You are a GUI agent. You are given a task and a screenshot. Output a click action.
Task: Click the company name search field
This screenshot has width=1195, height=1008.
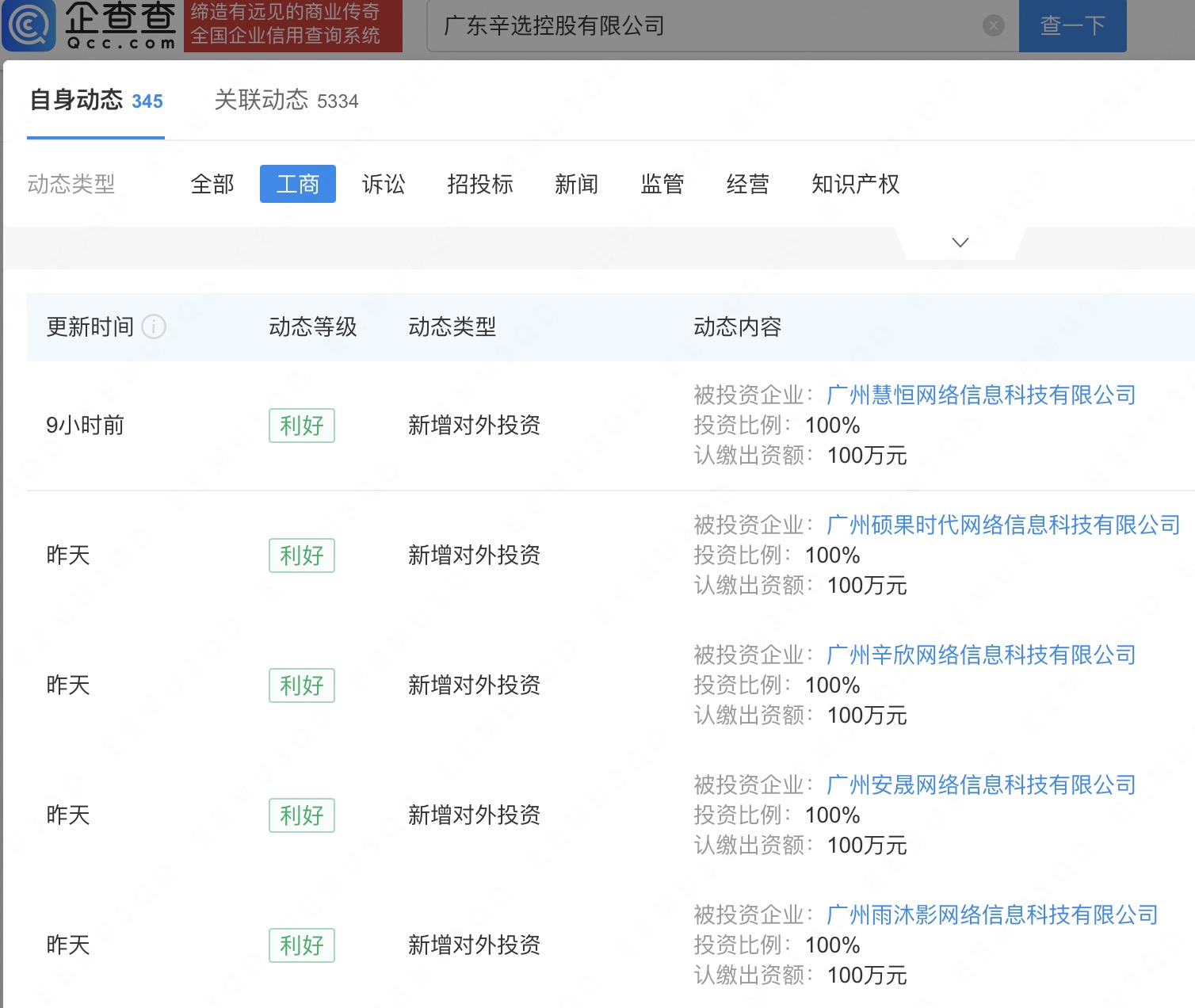[705, 26]
